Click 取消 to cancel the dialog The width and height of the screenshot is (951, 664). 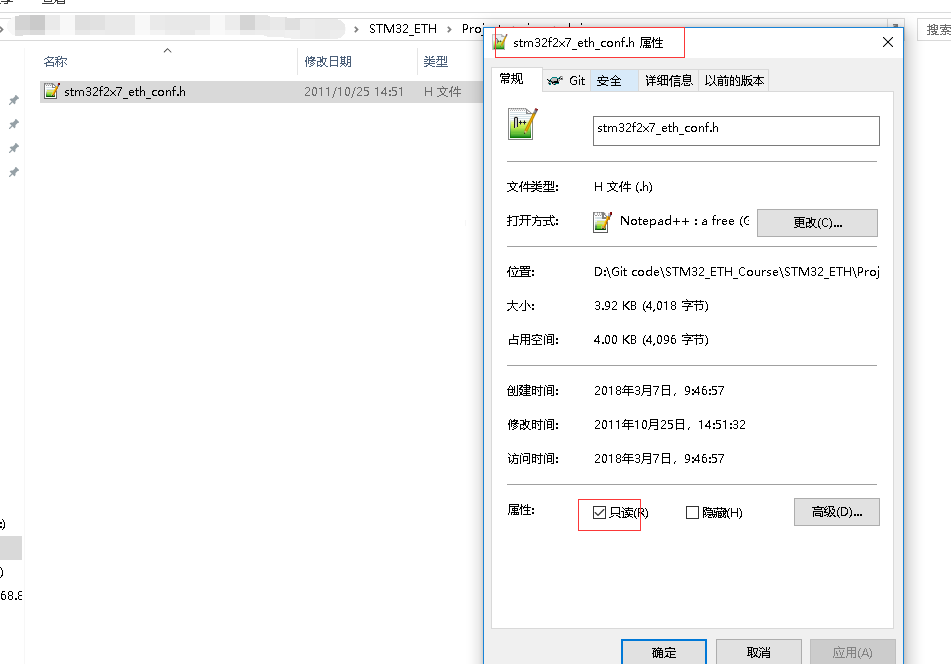pyautogui.click(x=758, y=651)
